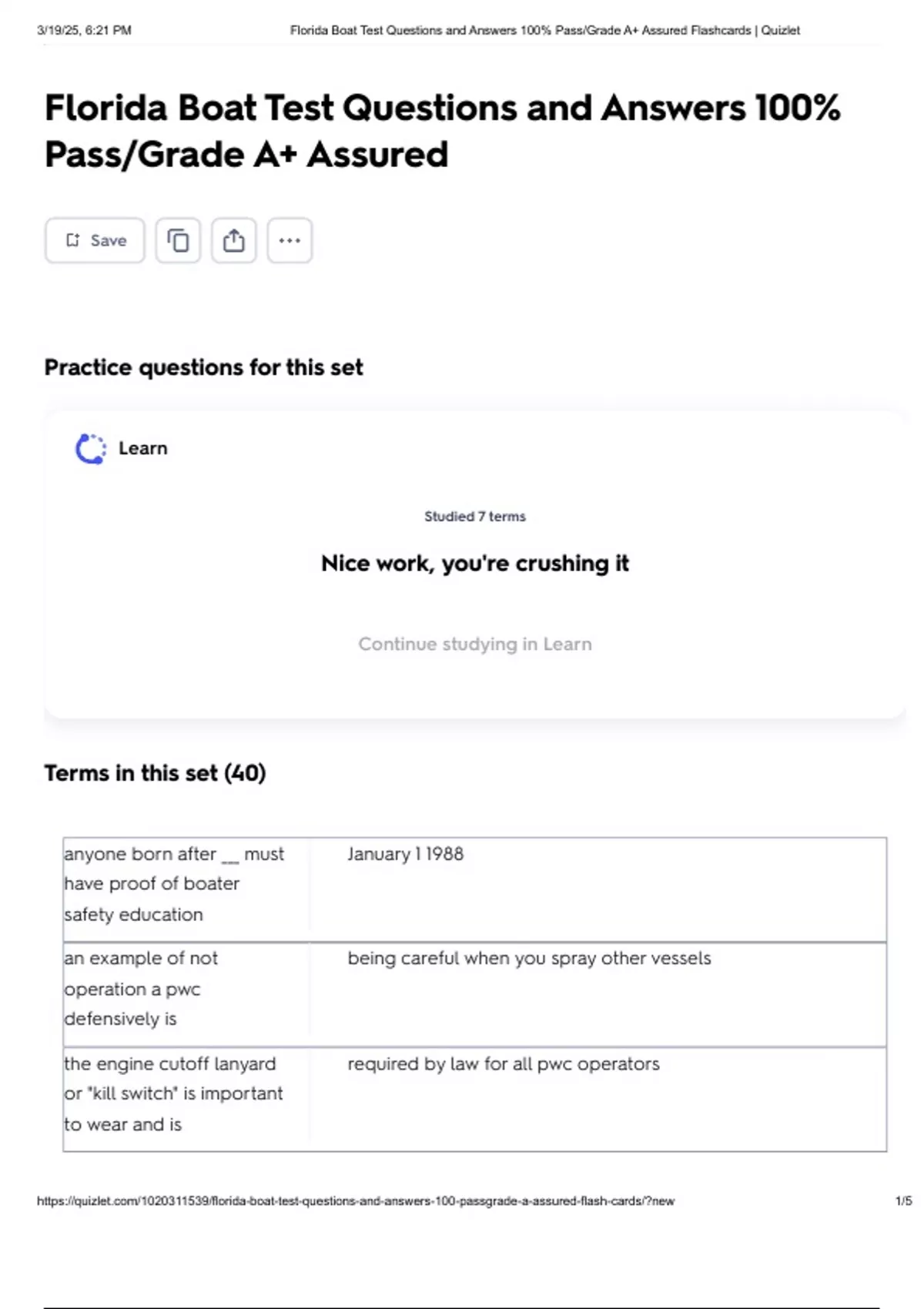Viewport: 924px width, 1309px height.
Task: Click the Terms in this set (40) heading
Action: pyautogui.click(x=155, y=773)
